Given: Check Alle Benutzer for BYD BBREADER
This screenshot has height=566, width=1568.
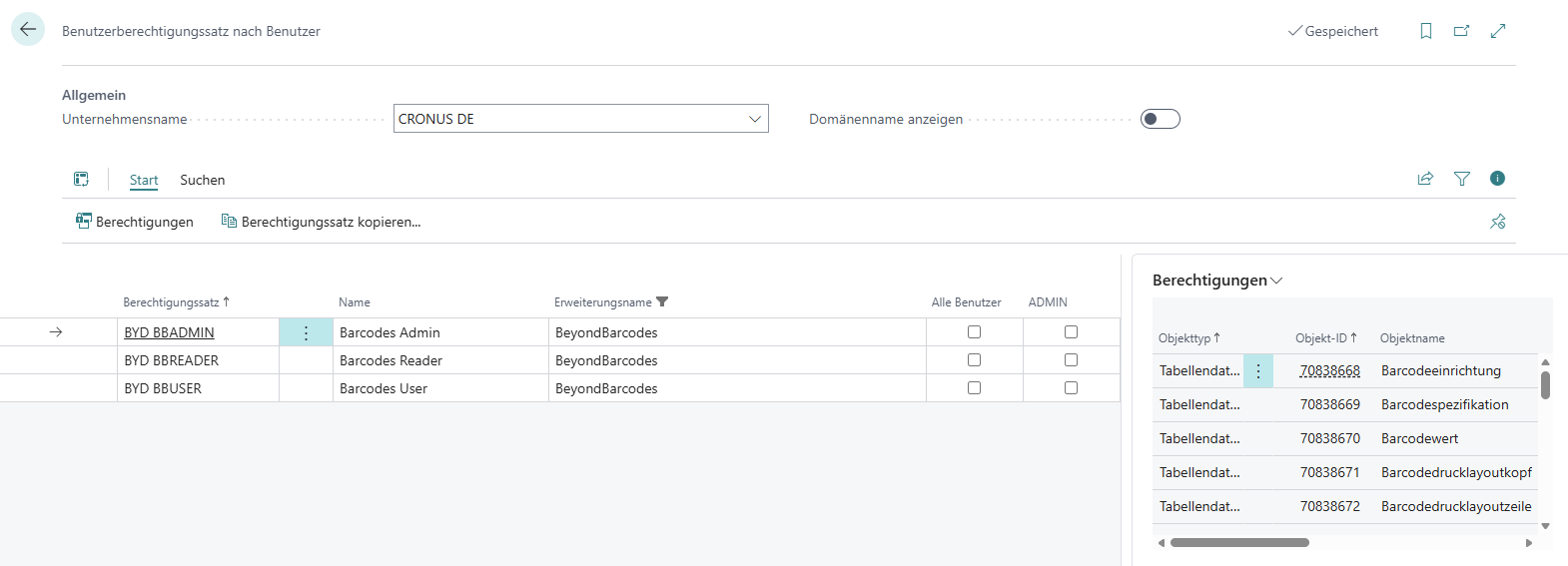Looking at the screenshot, I should [x=974, y=360].
